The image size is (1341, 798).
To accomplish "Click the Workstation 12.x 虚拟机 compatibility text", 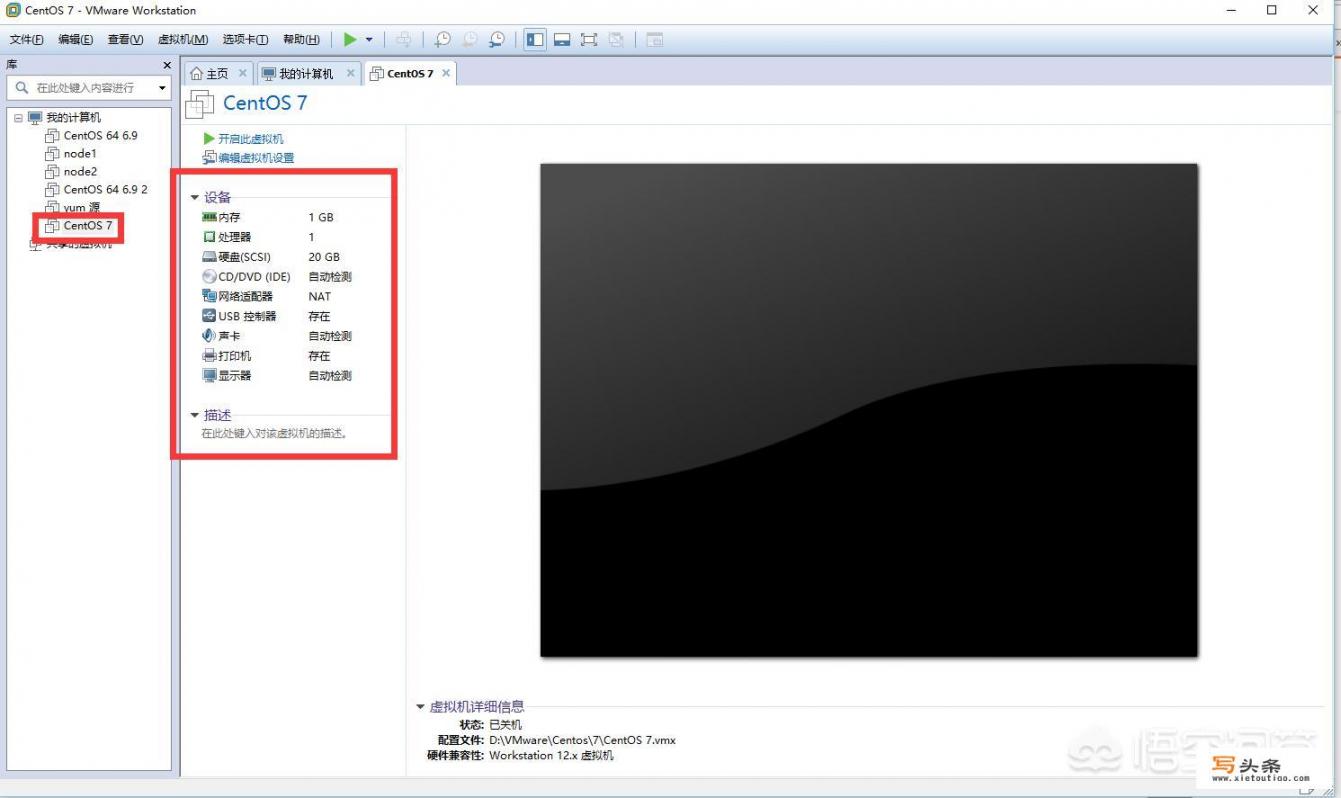I will pos(551,756).
